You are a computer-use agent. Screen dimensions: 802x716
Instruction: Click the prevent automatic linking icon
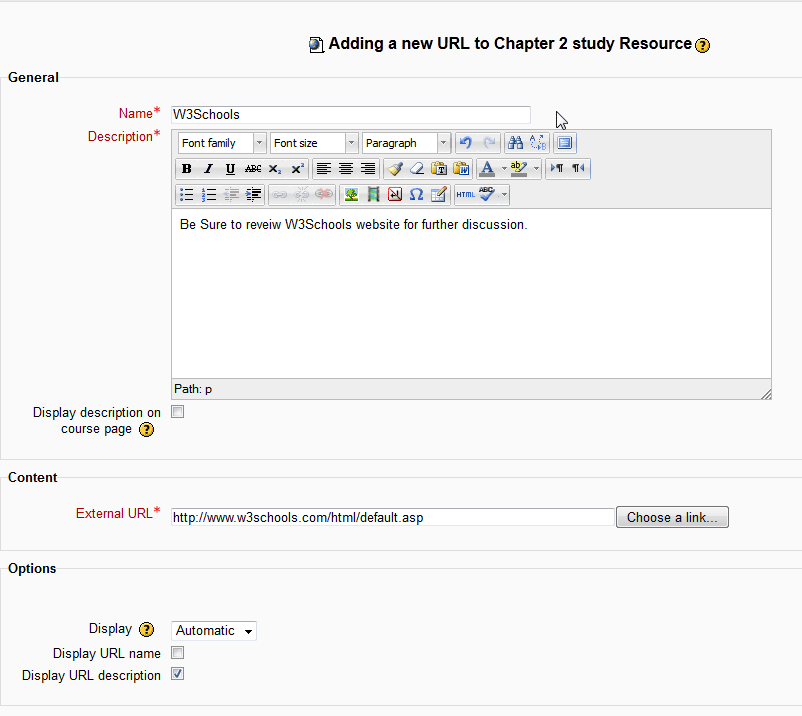click(324, 195)
